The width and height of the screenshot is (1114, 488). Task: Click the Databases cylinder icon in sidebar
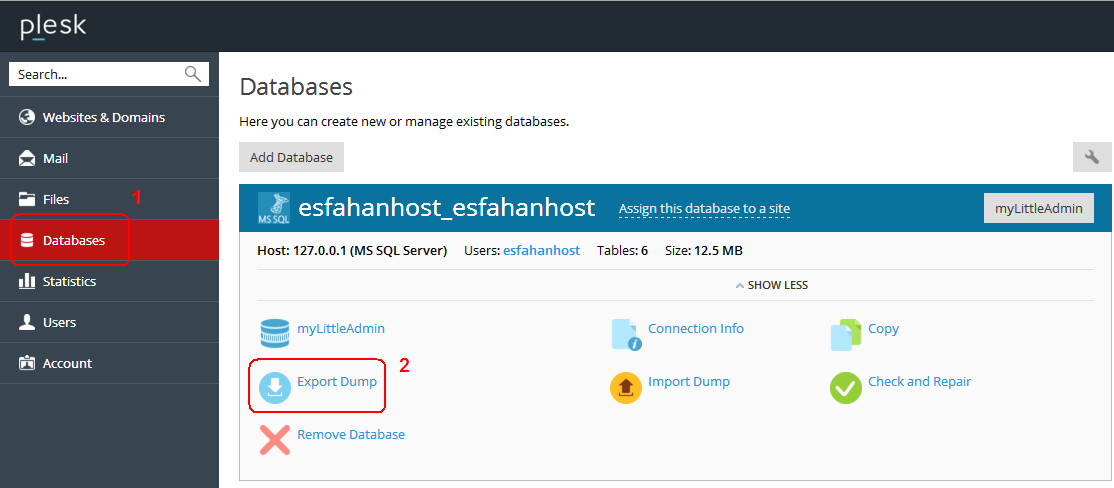[27, 240]
